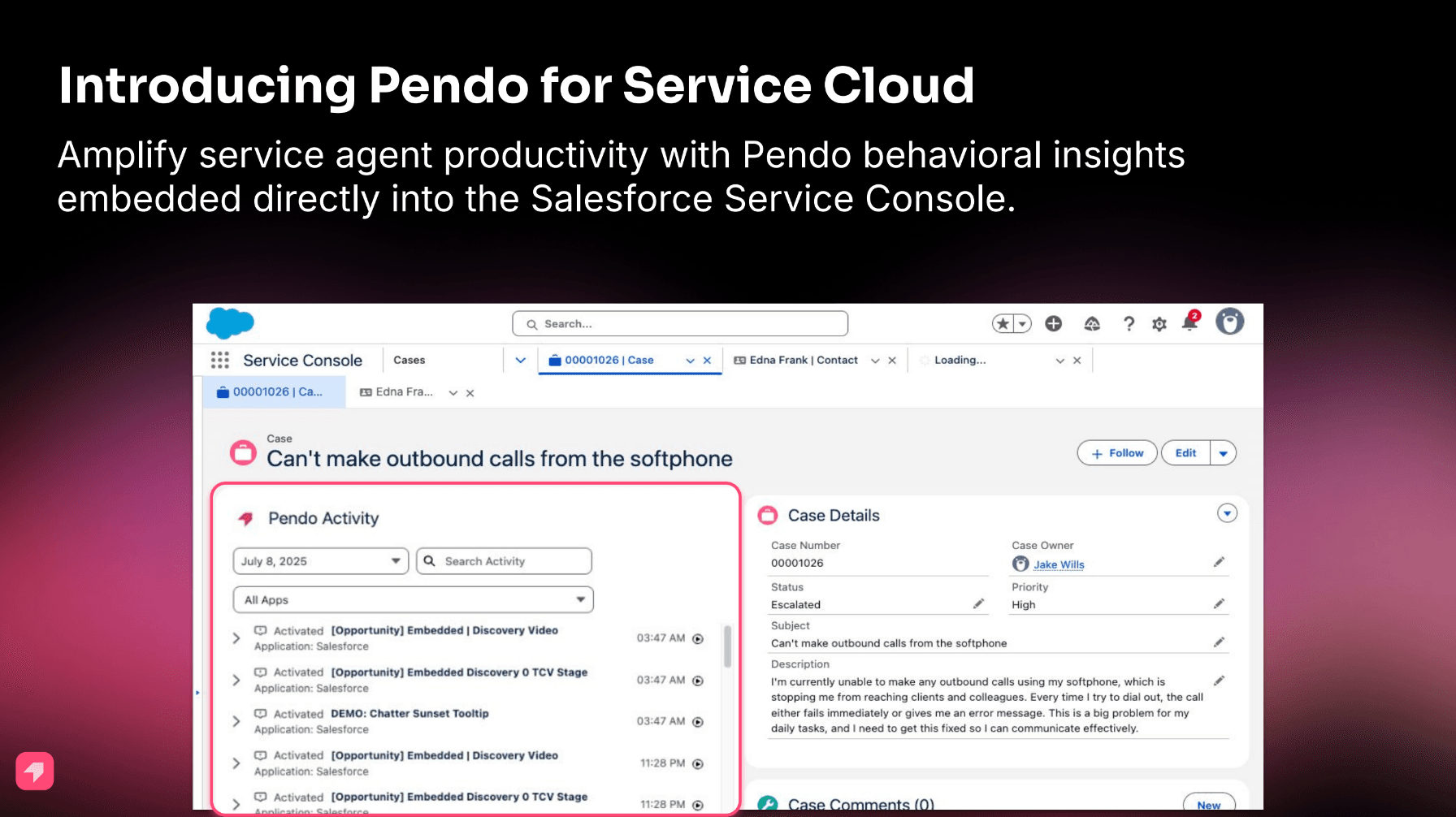
Task: Close the Edna Fra... subtab
Action: click(470, 393)
